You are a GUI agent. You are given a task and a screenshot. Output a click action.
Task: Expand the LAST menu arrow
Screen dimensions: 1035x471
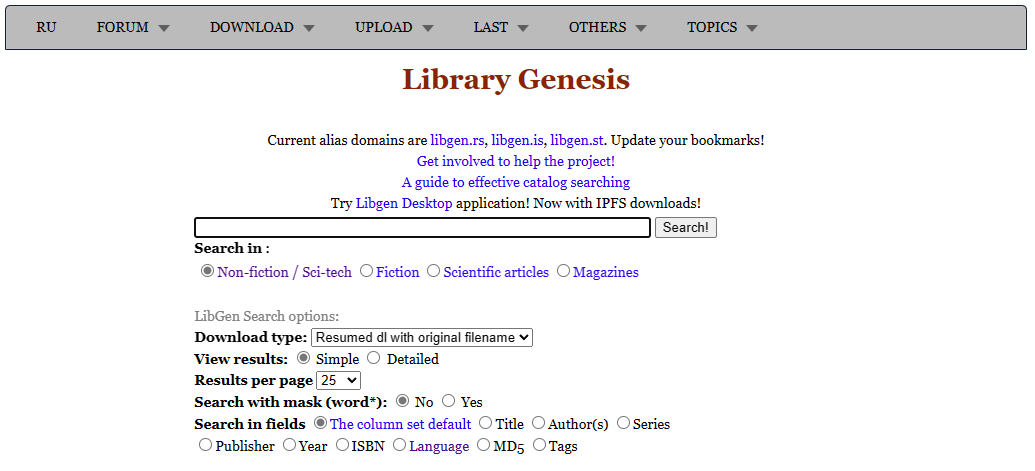pos(523,28)
